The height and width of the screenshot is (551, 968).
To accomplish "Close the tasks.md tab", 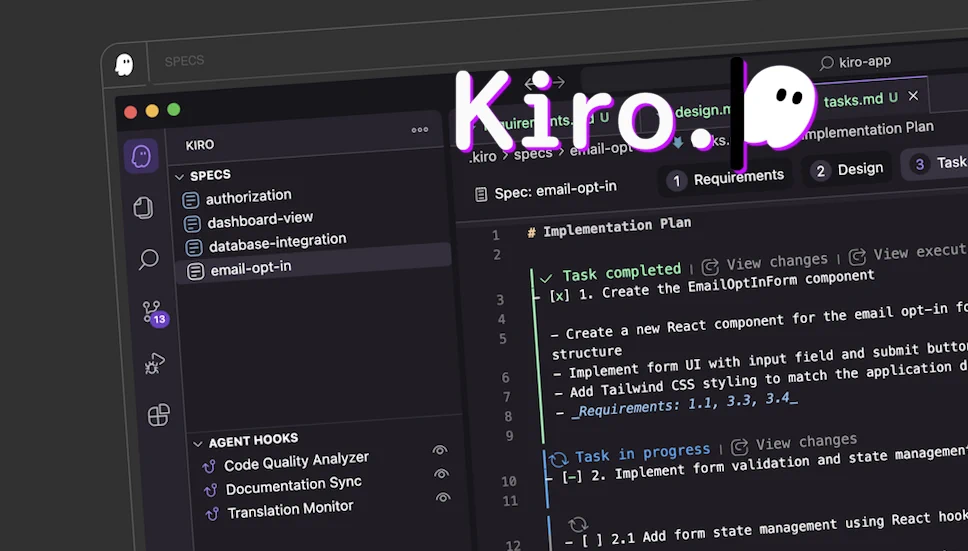I will (913, 96).
